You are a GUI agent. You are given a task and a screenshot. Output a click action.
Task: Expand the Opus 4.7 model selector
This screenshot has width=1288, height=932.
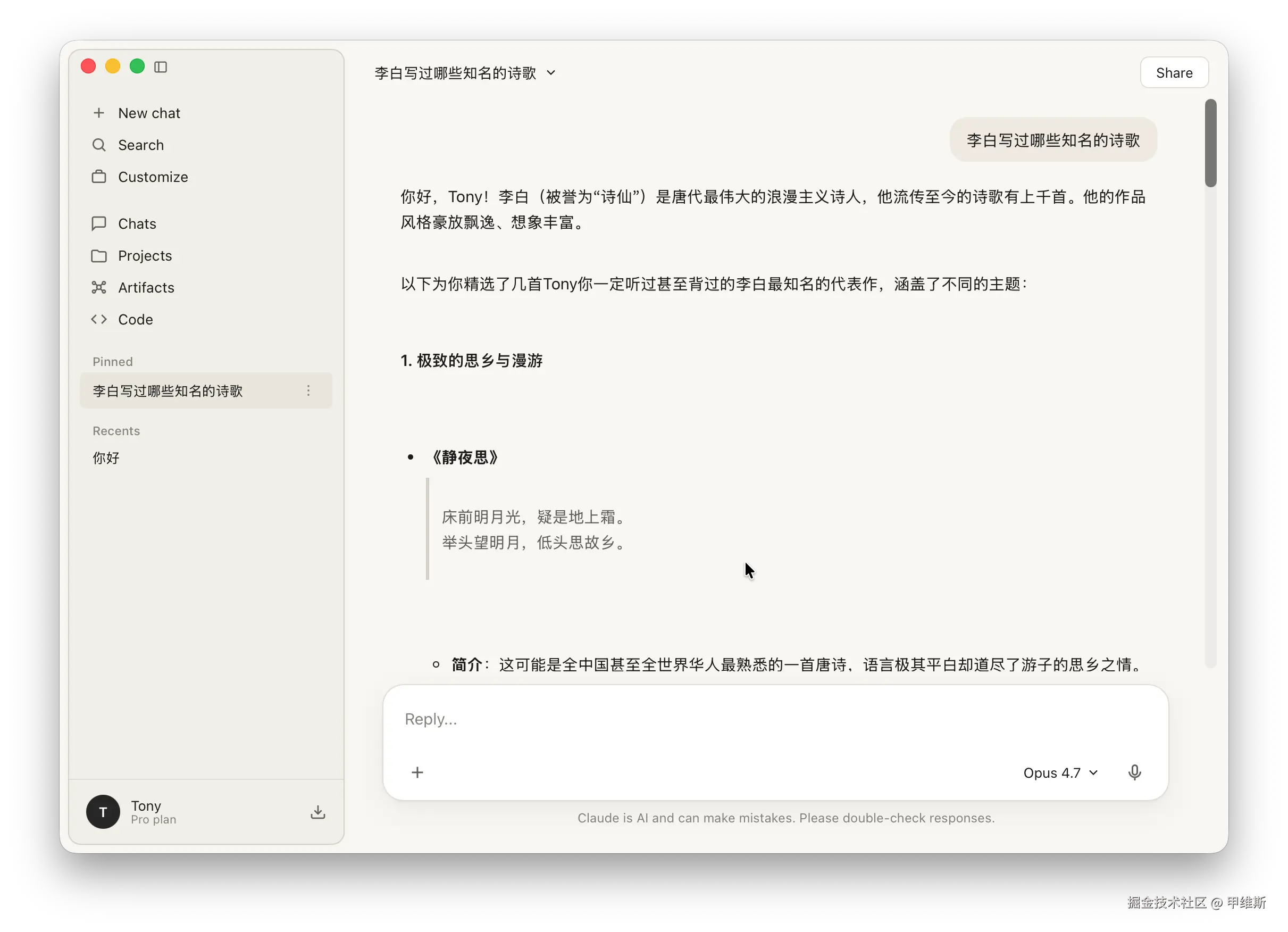[1060, 772]
